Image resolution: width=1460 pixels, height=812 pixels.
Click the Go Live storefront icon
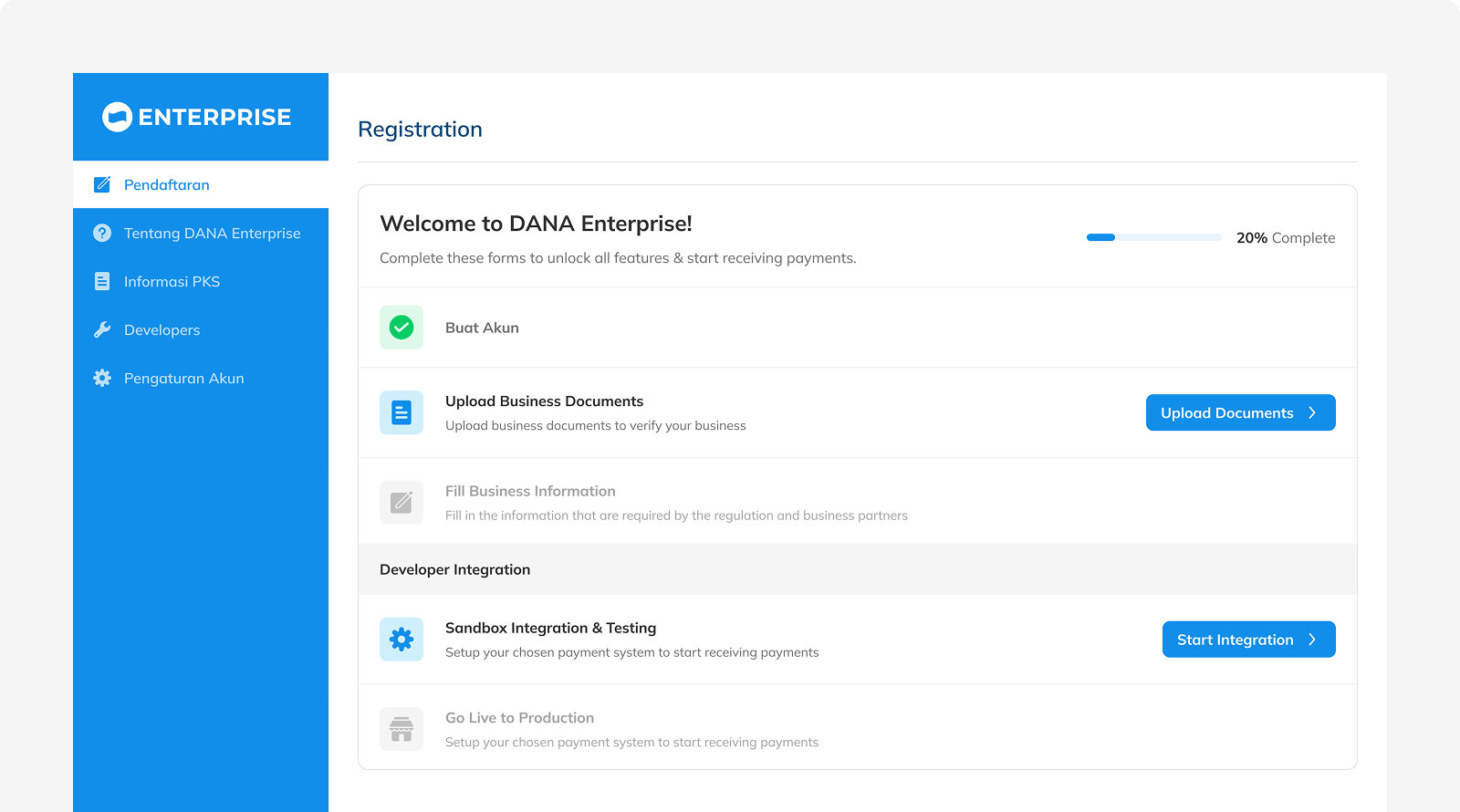(401, 729)
